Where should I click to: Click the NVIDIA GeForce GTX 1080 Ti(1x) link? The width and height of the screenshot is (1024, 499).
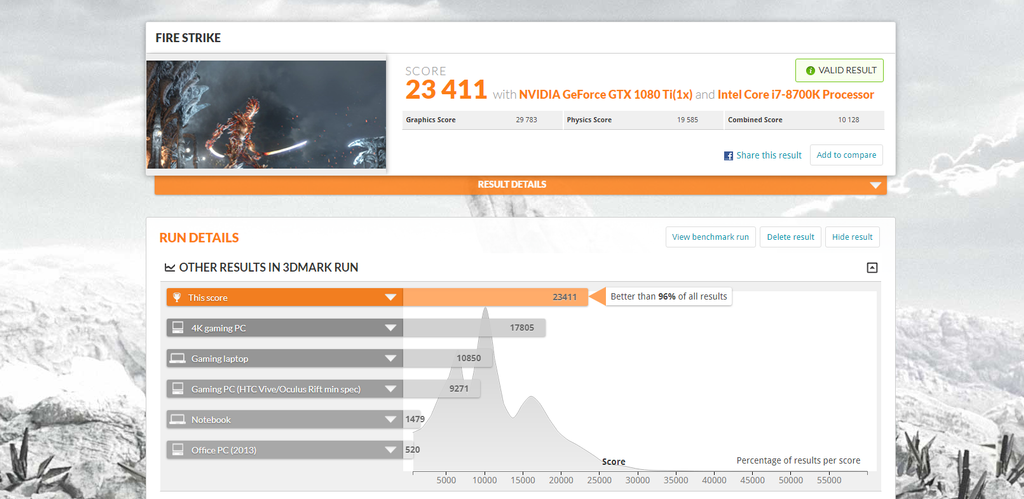tap(606, 95)
